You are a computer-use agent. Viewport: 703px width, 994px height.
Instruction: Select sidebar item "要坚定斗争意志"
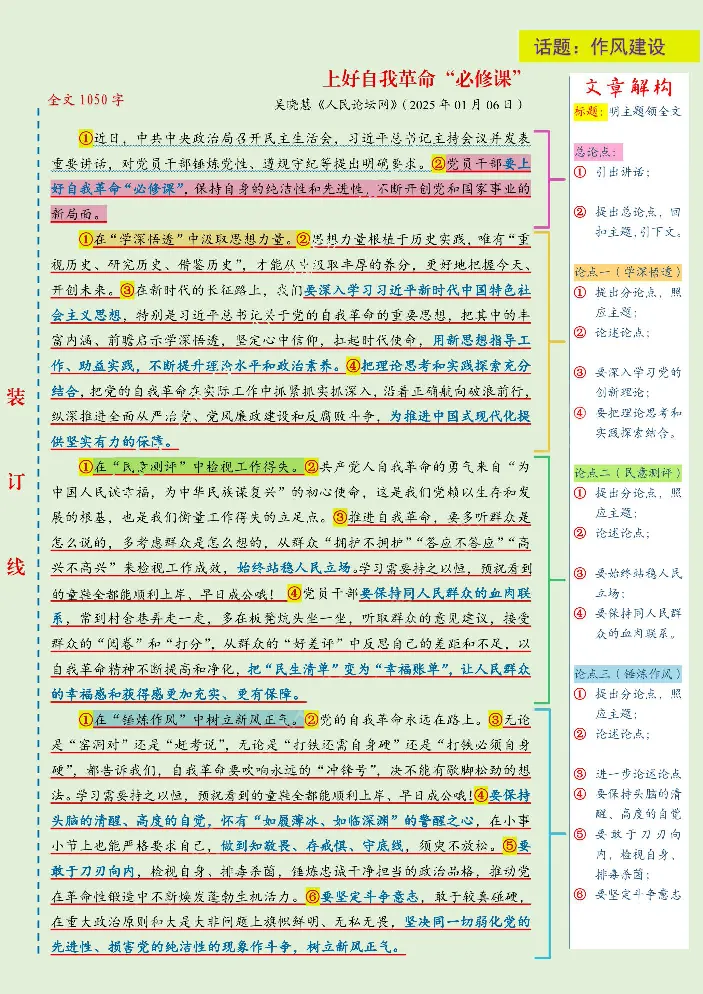(x=638, y=894)
